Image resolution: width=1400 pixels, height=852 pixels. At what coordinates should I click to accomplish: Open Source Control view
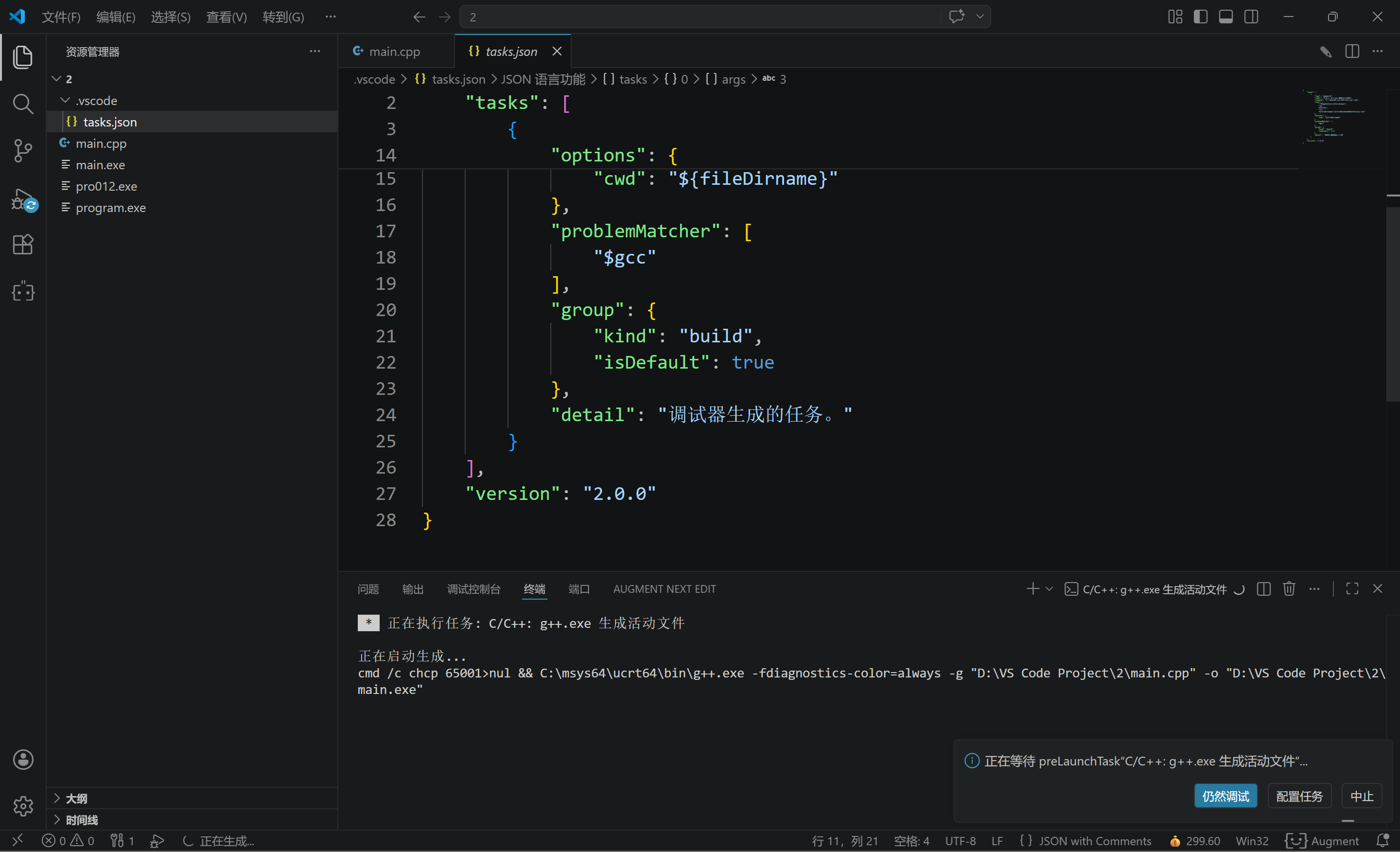pos(23,151)
